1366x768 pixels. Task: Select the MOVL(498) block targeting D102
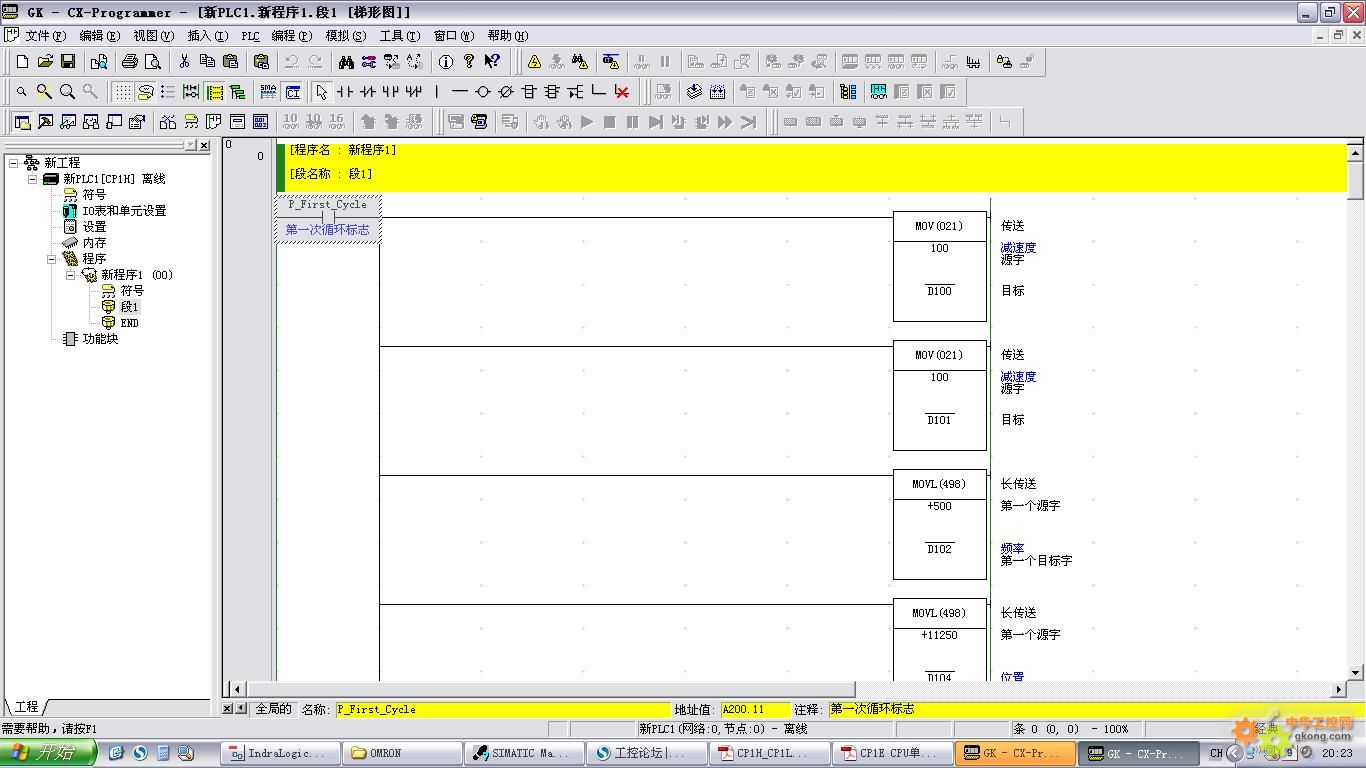(940, 525)
